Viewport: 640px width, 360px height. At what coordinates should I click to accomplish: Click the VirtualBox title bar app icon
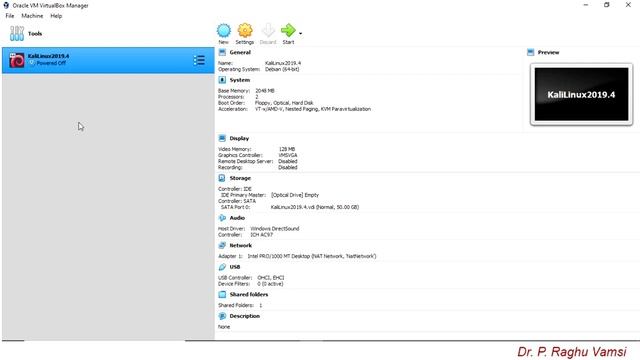[x=6, y=5]
